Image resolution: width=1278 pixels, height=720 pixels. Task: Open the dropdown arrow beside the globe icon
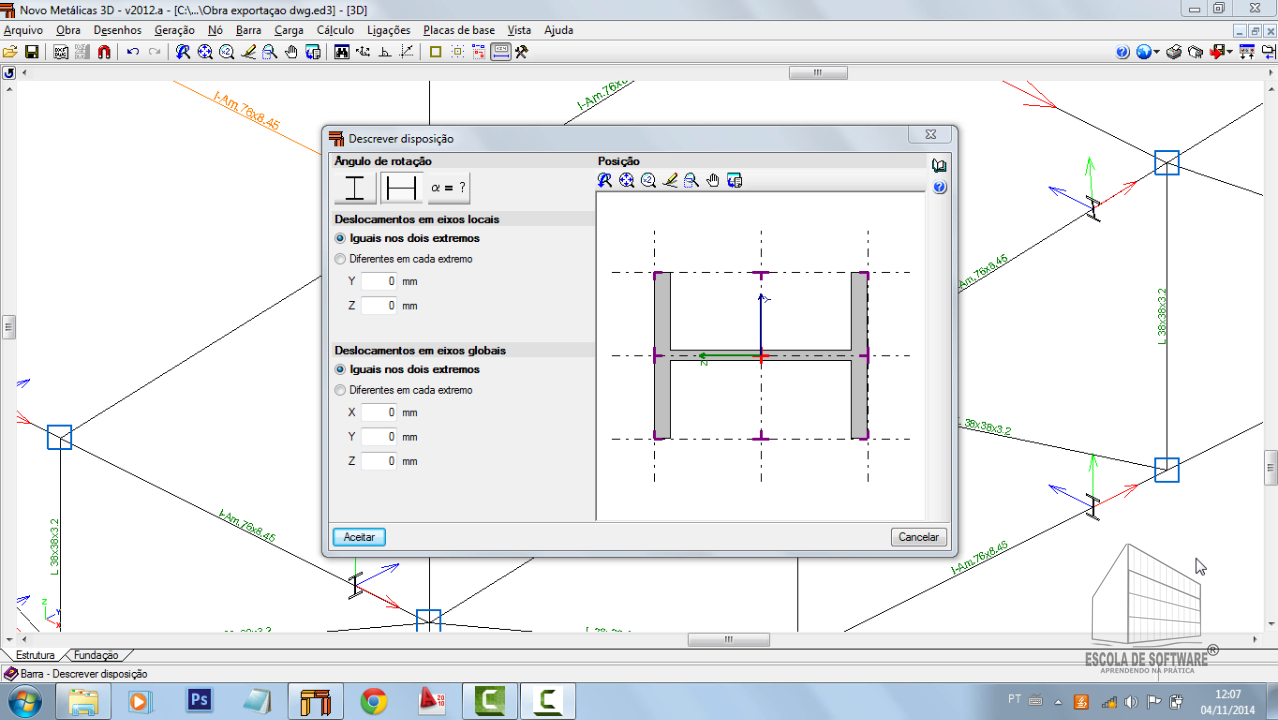[x=1157, y=52]
